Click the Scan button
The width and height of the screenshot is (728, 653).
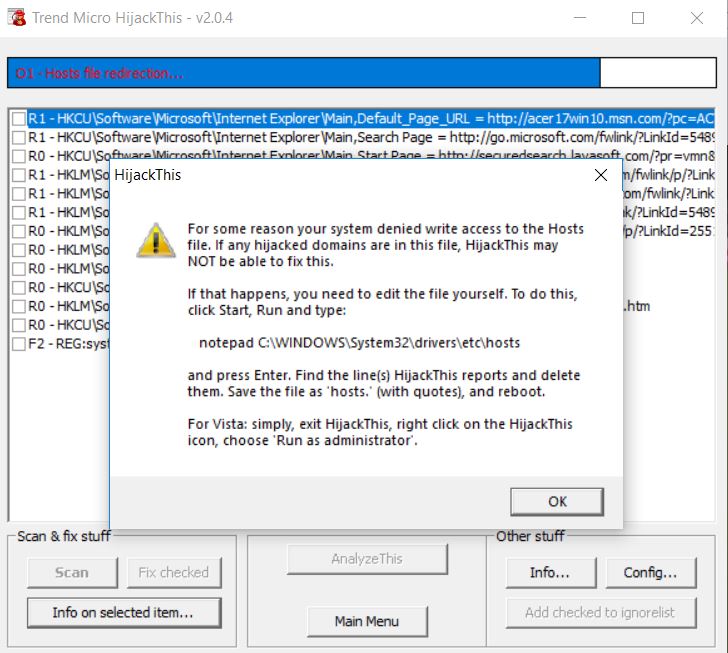pyautogui.click(x=71, y=573)
